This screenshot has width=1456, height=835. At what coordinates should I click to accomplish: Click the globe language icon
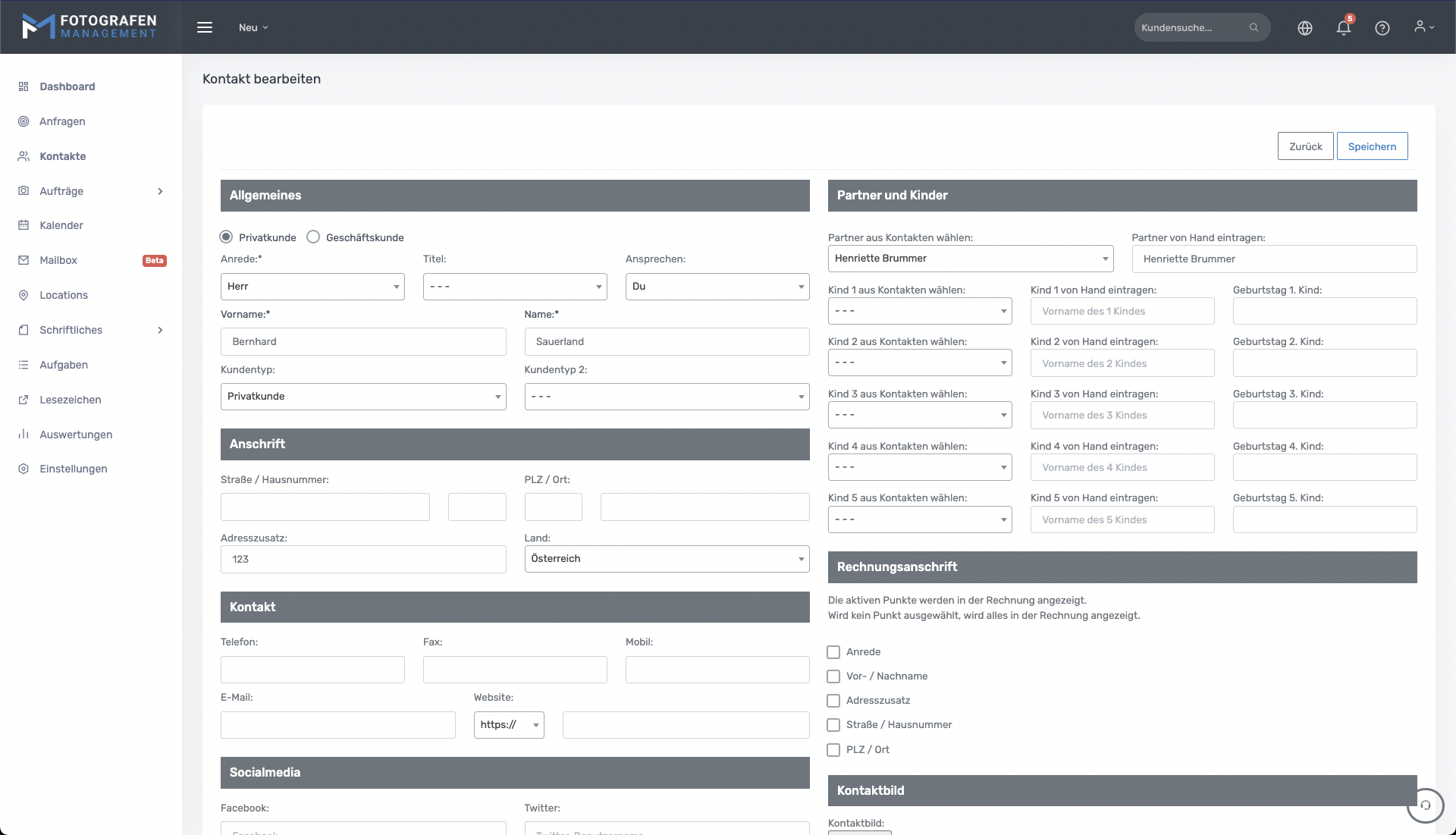[1304, 28]
